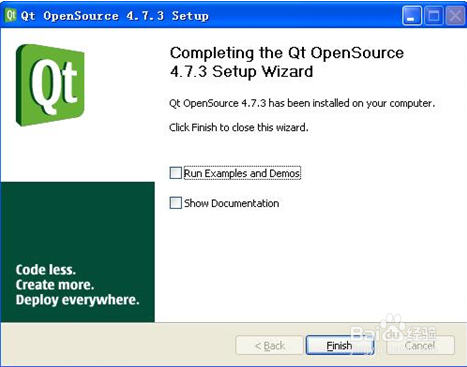Click the 'Show Documentation' label text
This screenshot has height=367, width=467.
coord(232,203)
